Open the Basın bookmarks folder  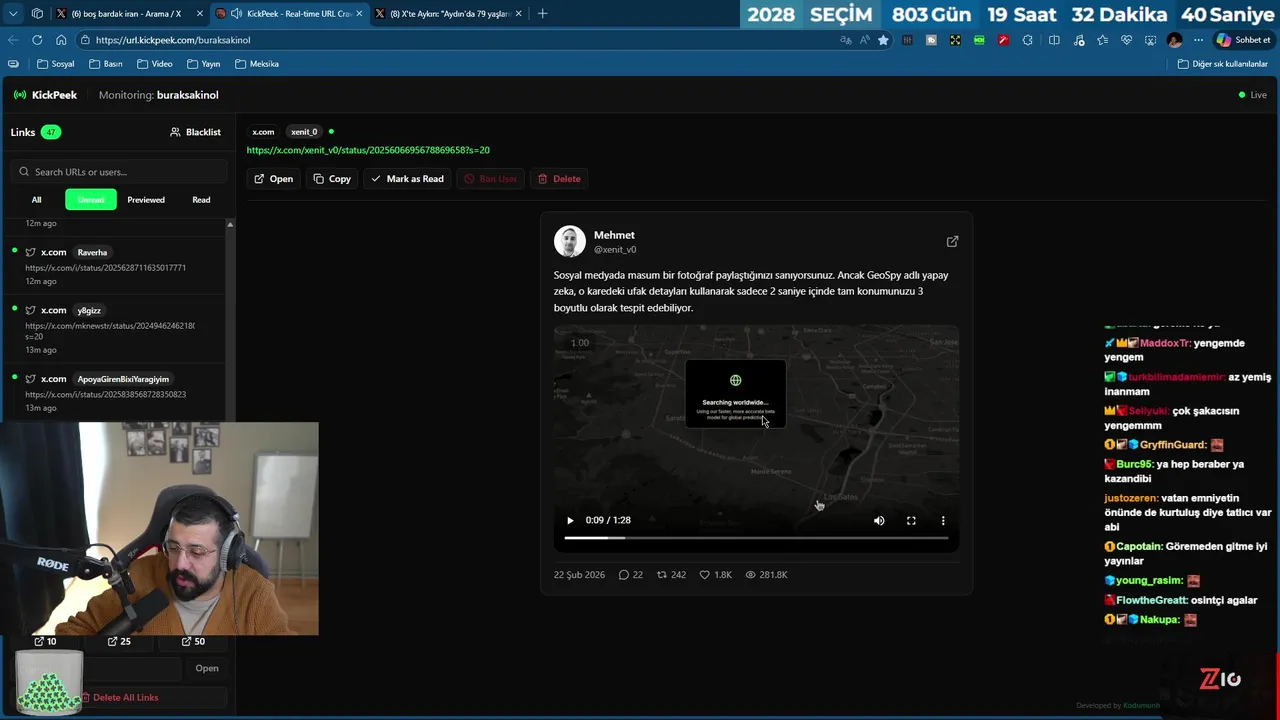click(106, 64)
